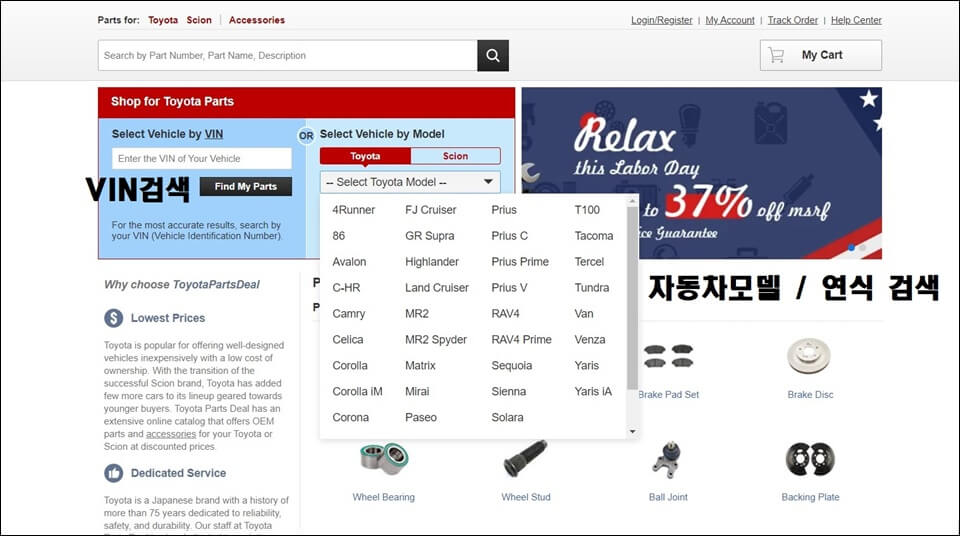960x536 pixels.
Task: Click the Lowest Prices dollar icon
Action: point(113,318)
